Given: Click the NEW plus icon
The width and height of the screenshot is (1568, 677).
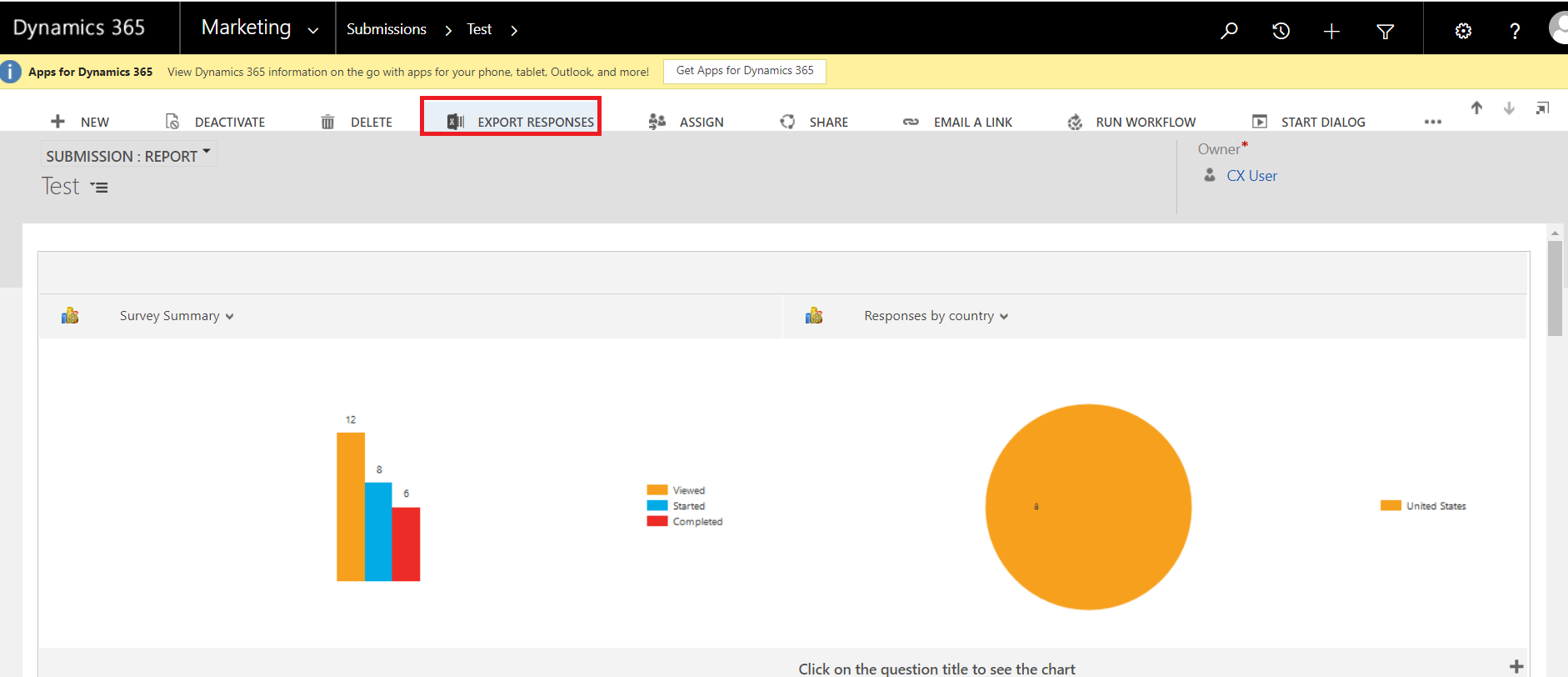Looking at the screenshot, I should click(x=57, y=122).
